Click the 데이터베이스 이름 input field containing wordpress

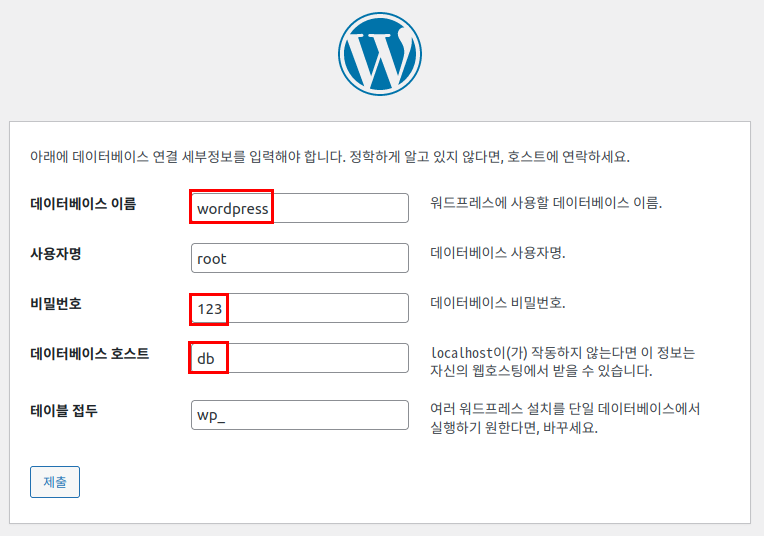[x=300, y=208]
